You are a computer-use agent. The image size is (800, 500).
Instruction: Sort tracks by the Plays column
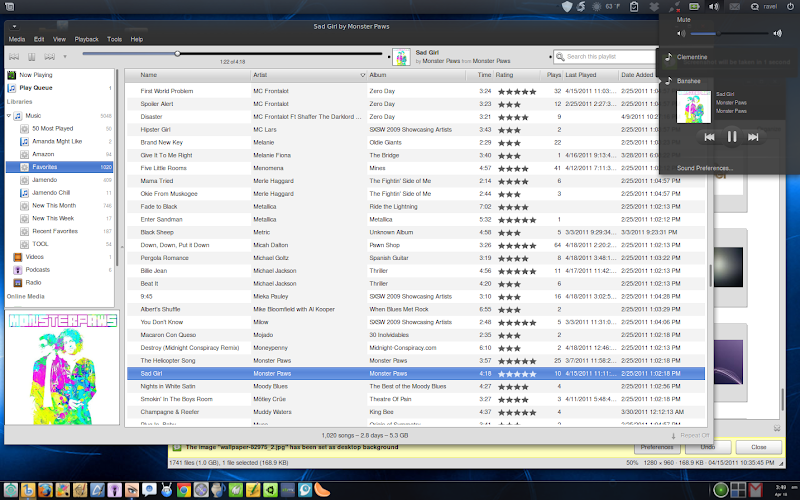(x=552, y=75)
